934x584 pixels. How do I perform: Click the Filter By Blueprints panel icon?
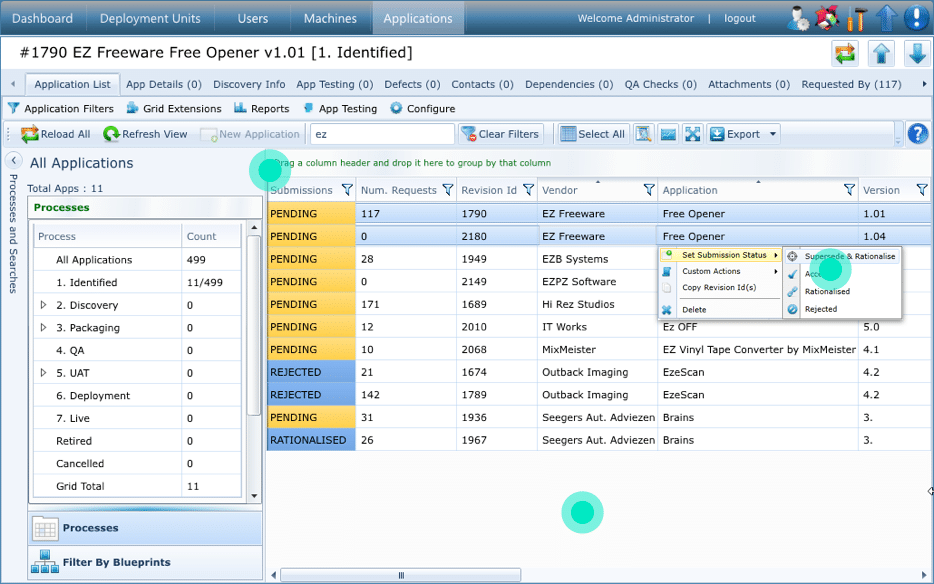point(45,562)
